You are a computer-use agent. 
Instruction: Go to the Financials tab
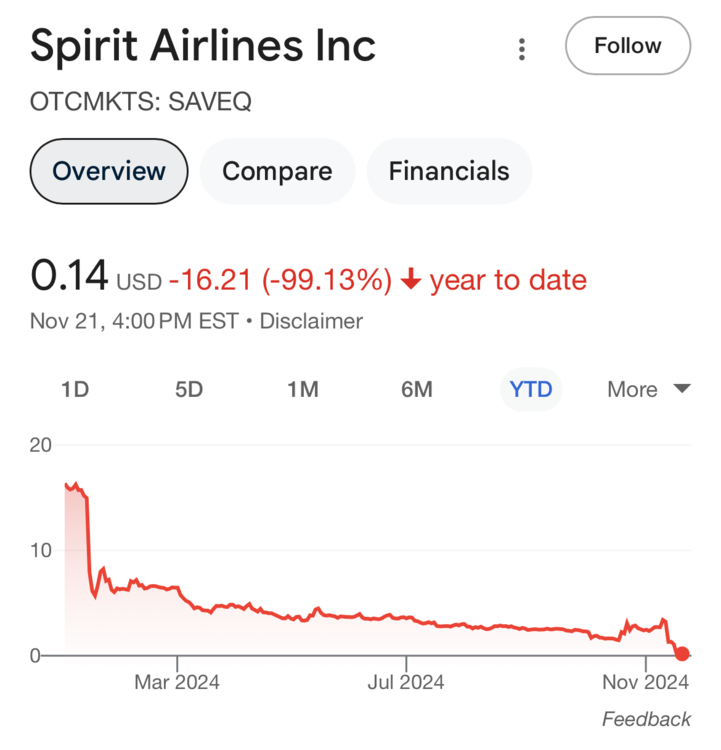[x=449, y=171]
